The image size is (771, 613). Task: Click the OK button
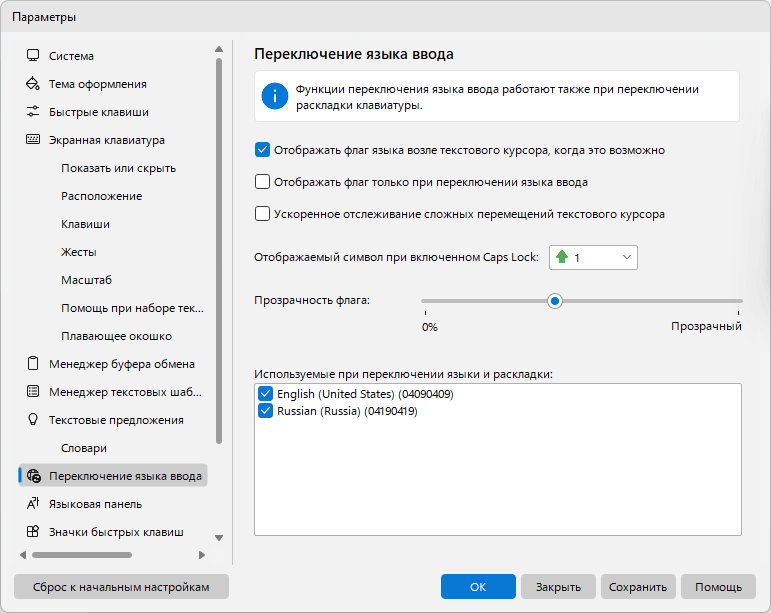478,586
